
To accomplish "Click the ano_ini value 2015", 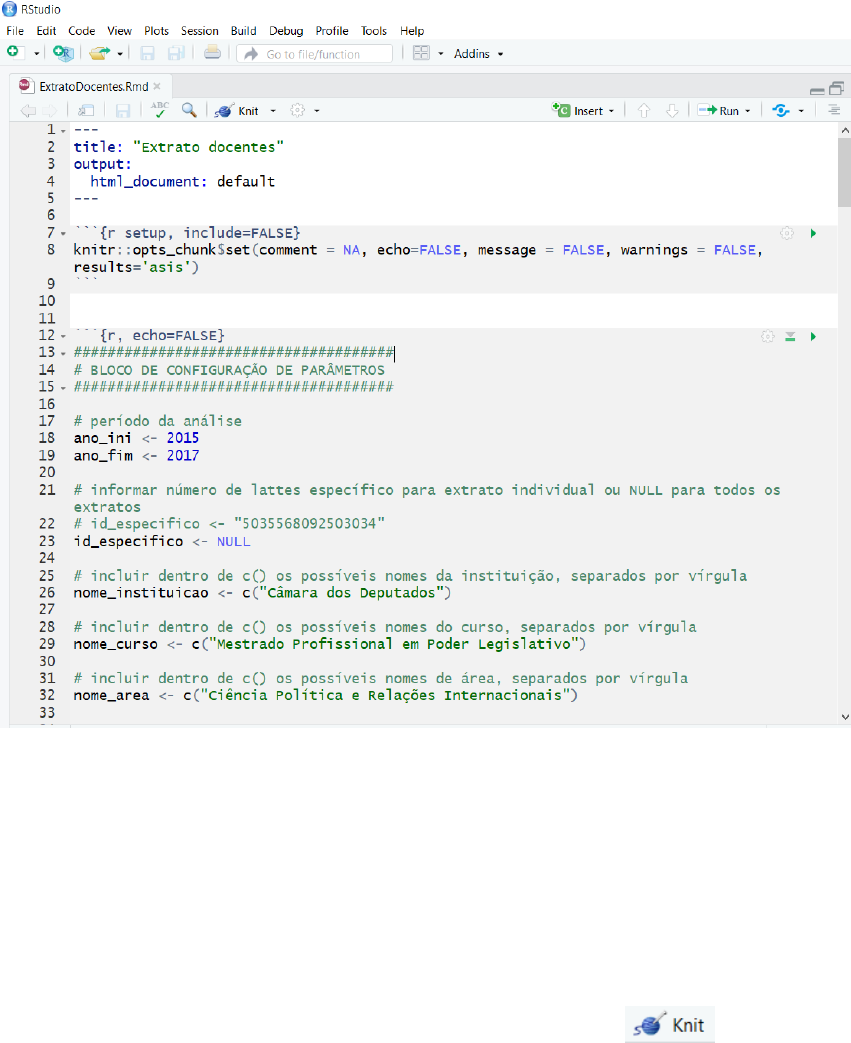I will (x=182, y=438).
